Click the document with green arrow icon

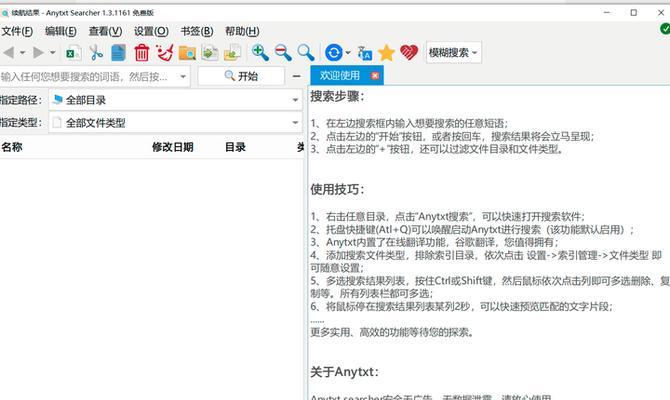pos(210,53)
